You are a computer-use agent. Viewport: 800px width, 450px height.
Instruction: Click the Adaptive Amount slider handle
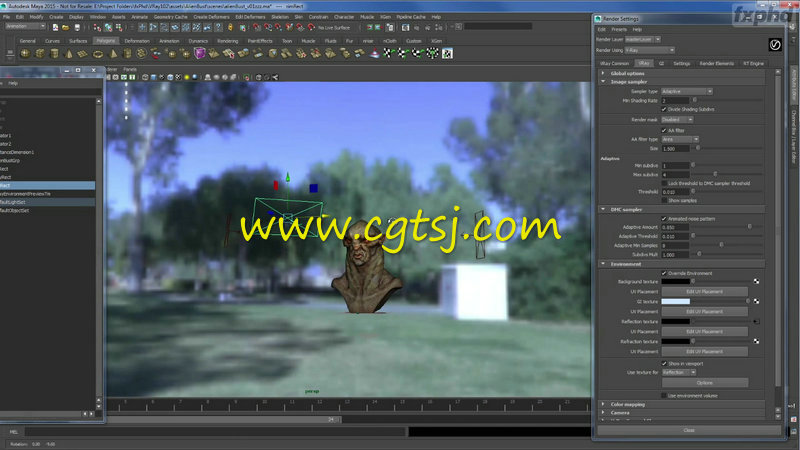click(749, 227)
